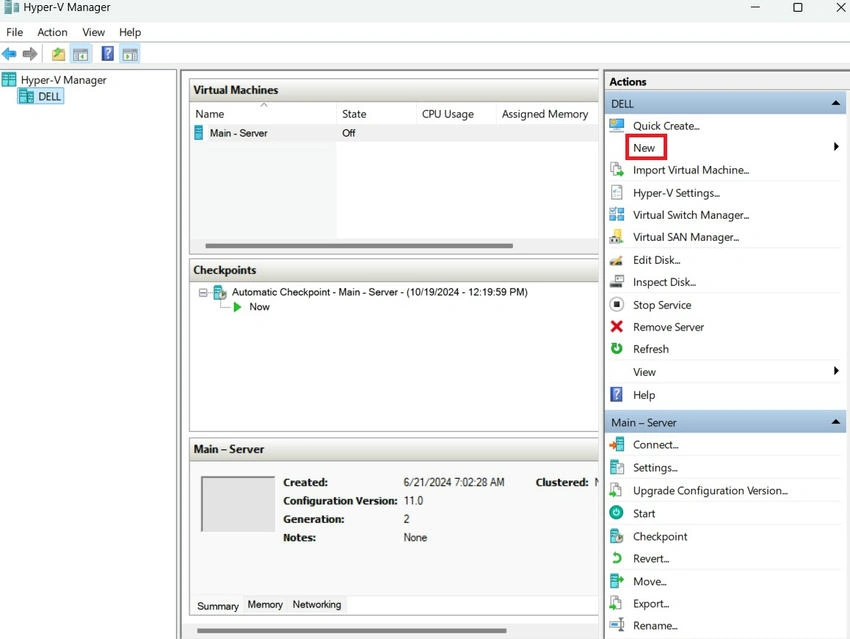Click New in the Actions pane
The image size is (850, 639).
[x=644, y=148]
